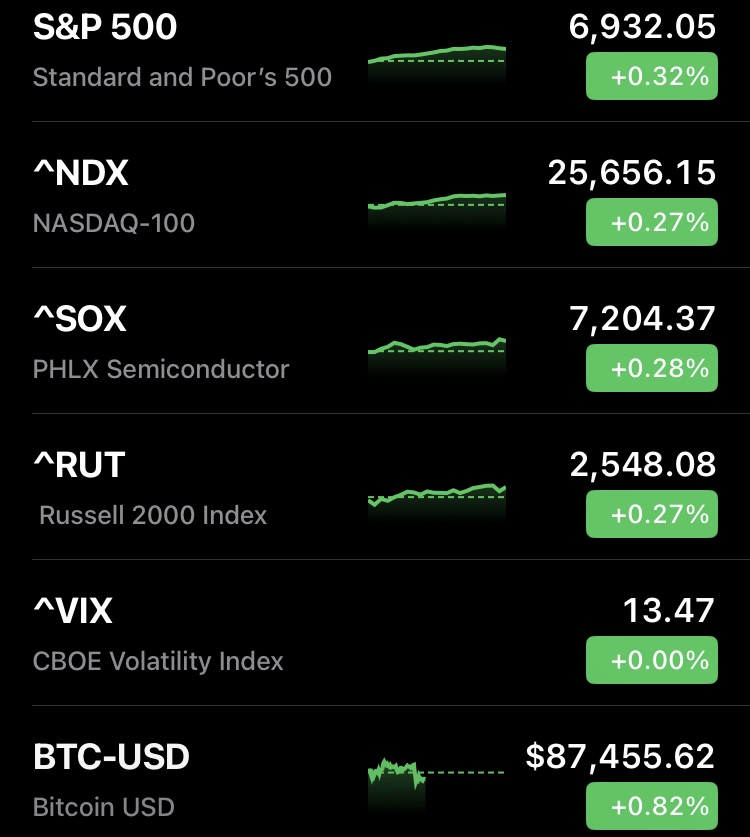750x837 pixels.
Task: Toggle the ^SOX +0.28% change badge
Action: [651, 369]
